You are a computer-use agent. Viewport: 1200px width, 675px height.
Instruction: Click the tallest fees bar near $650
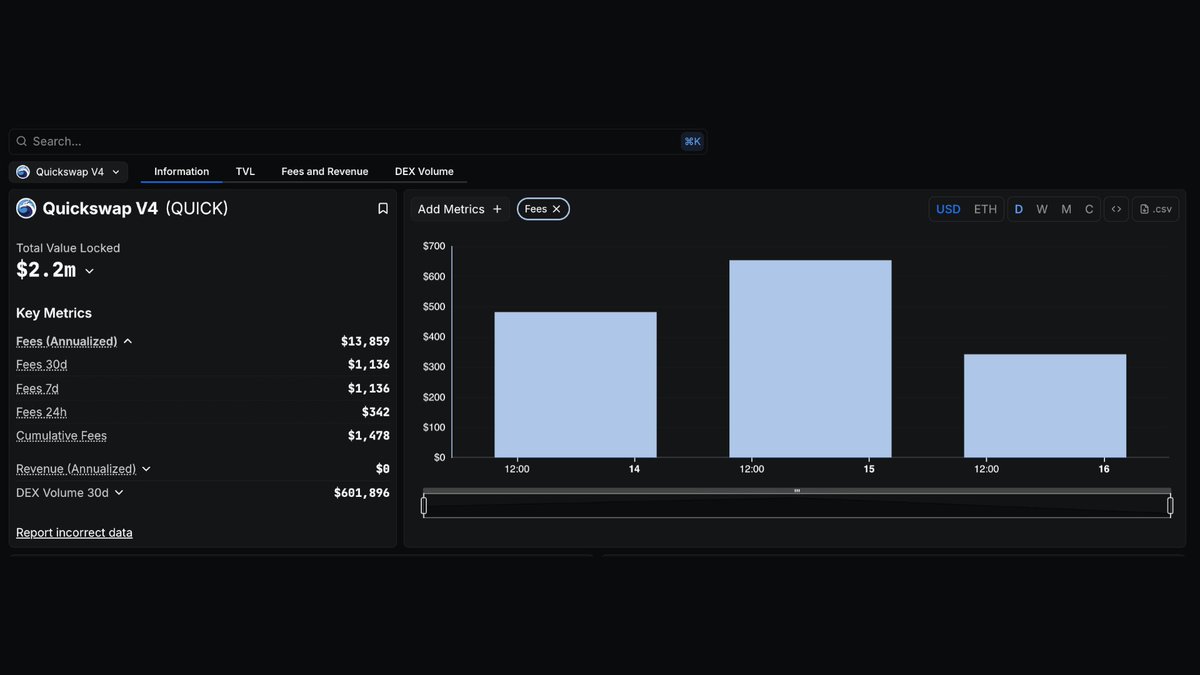(x=810, y=359)
